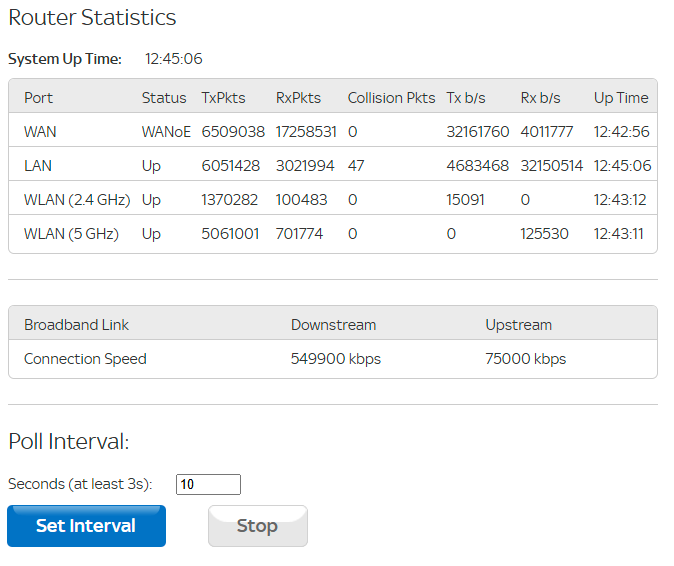The height and width of the screenshot is (566, 674).
Task: Click the WANoE status value
Action: pos(166,132)
